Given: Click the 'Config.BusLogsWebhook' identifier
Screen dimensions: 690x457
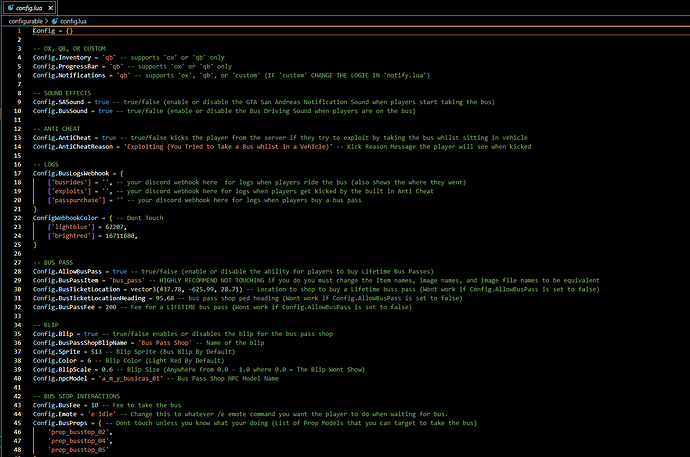Looking at the screenshot, I should [x=71, y=173].
